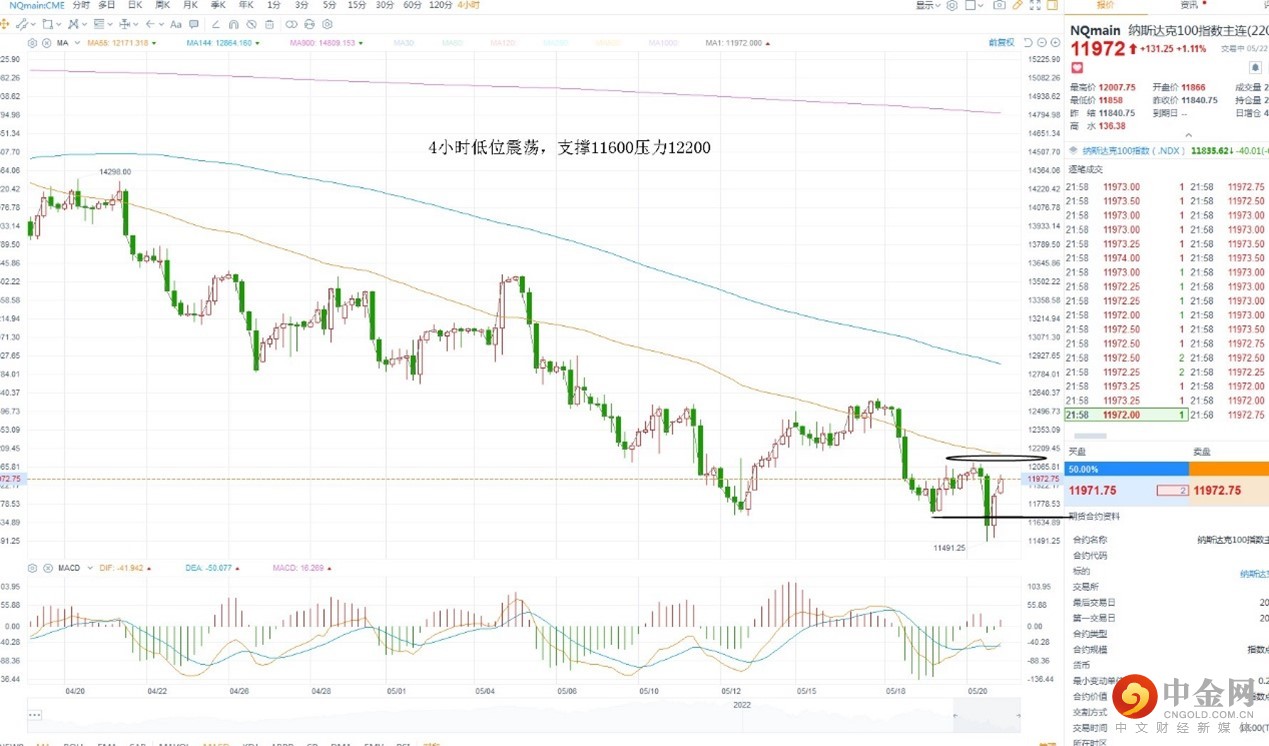
Task: Click the ellipsis handle on time navigator
Action: (x=36, y=715)
